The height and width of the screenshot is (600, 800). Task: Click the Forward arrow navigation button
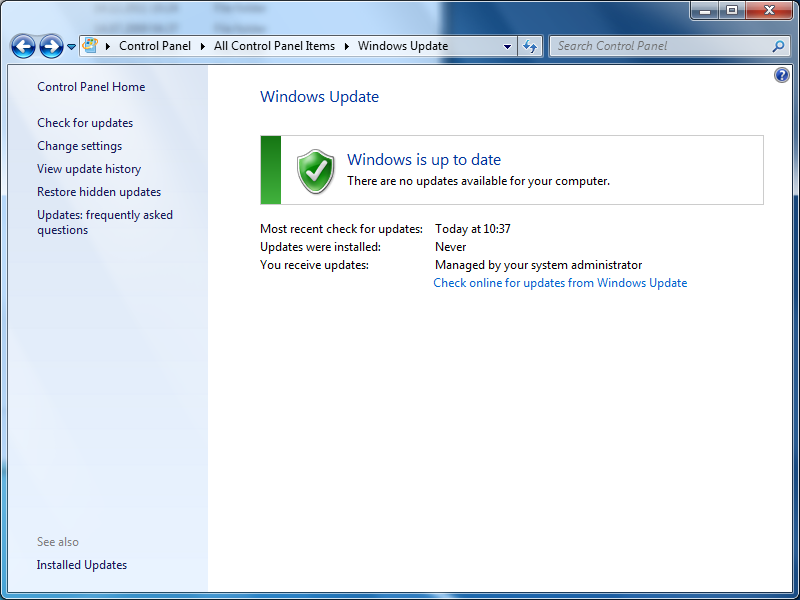tap(52, 46)
